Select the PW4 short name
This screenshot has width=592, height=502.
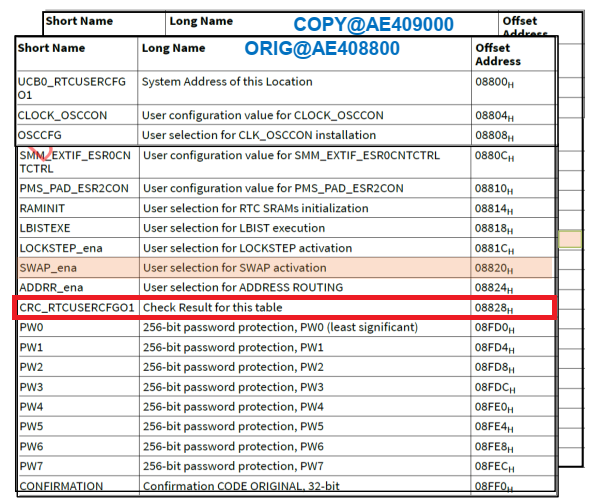click(x=31, y=407)
